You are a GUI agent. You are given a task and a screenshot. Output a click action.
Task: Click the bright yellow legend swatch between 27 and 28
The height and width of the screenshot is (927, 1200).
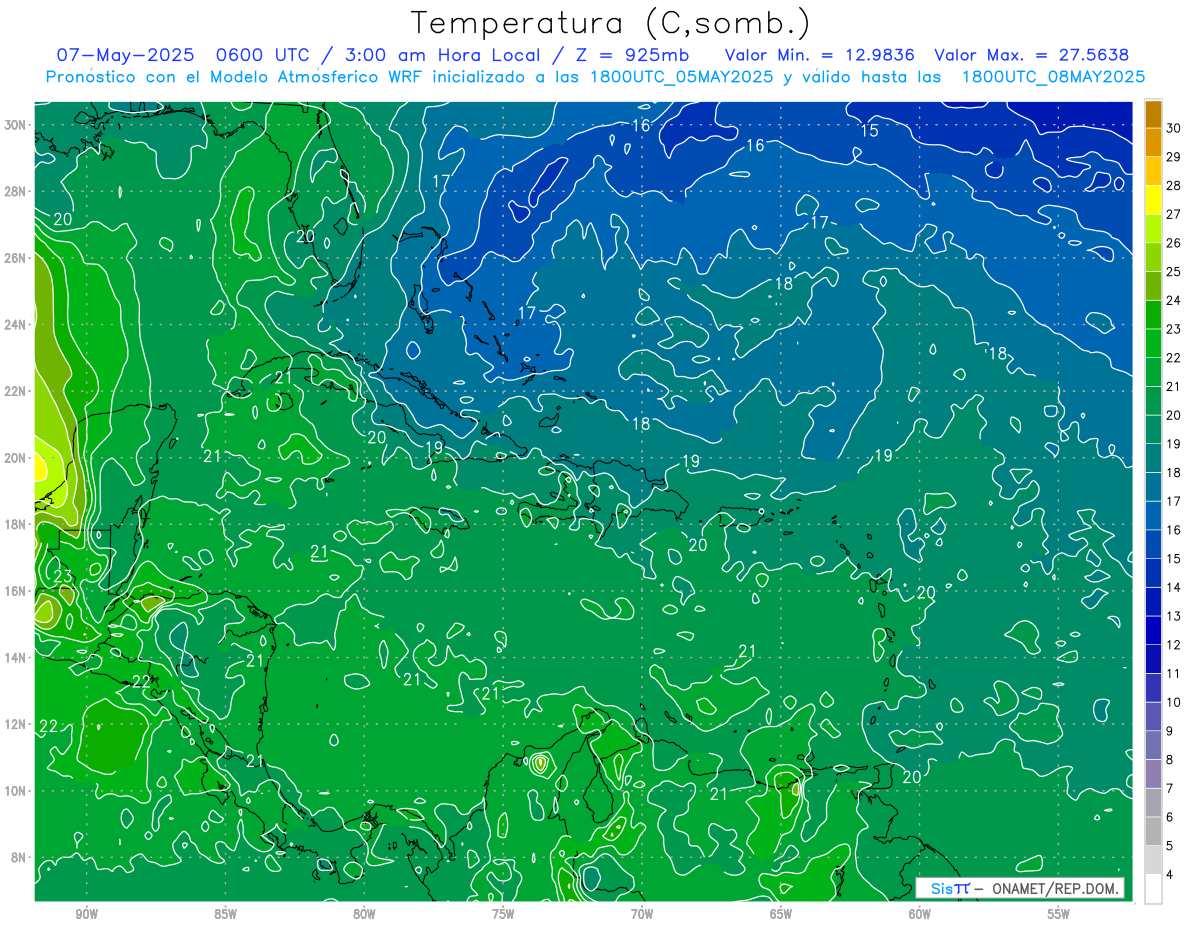point(1153,200)
